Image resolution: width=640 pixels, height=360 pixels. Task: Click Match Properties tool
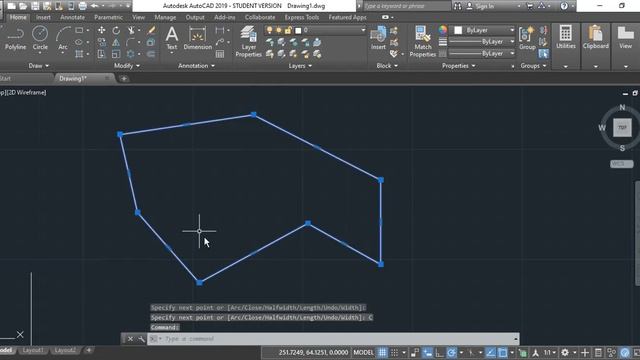pos(422,41)
